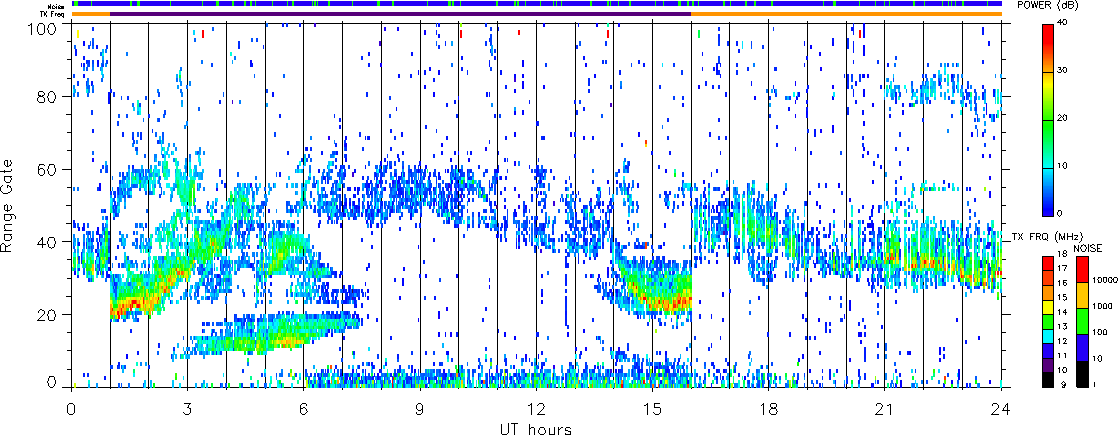Click the "POWER (dB)" color bar title
Screen dimensions: 1118x435
tap(1048, 5)
